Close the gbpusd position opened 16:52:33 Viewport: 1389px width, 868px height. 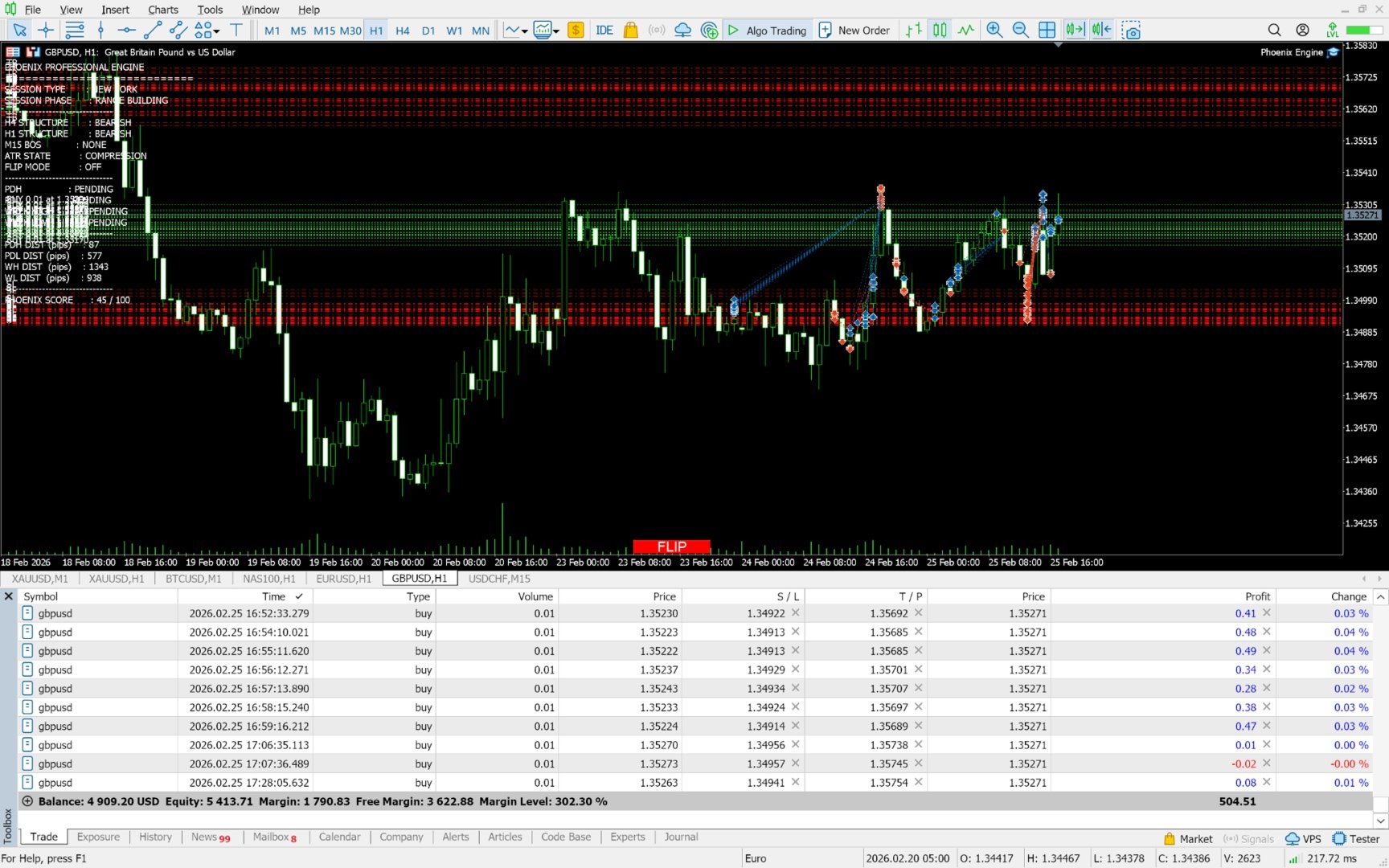pyautogui.click(x=1267, y=613)
